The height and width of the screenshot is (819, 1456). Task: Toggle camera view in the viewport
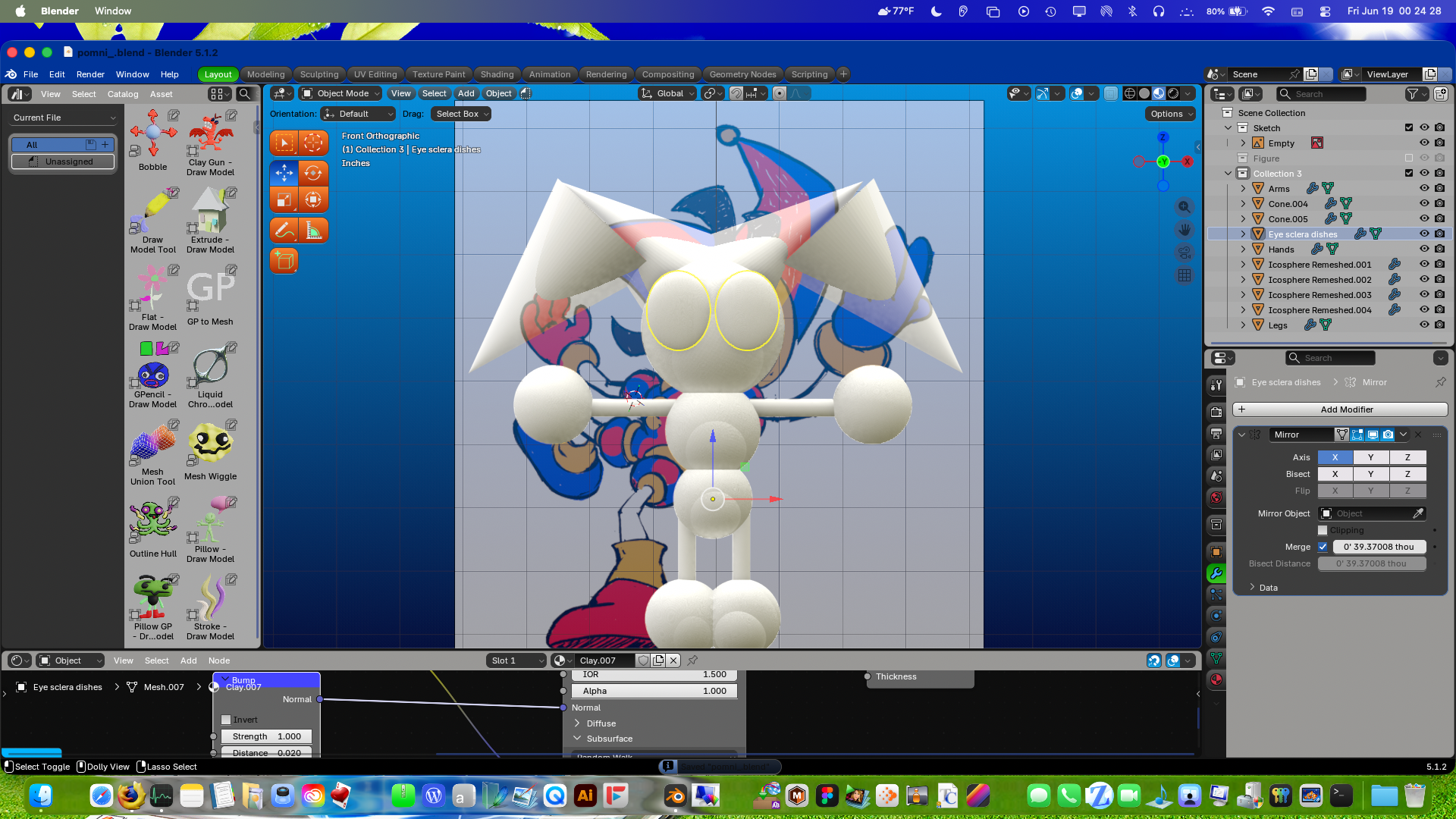[1185, 253]
